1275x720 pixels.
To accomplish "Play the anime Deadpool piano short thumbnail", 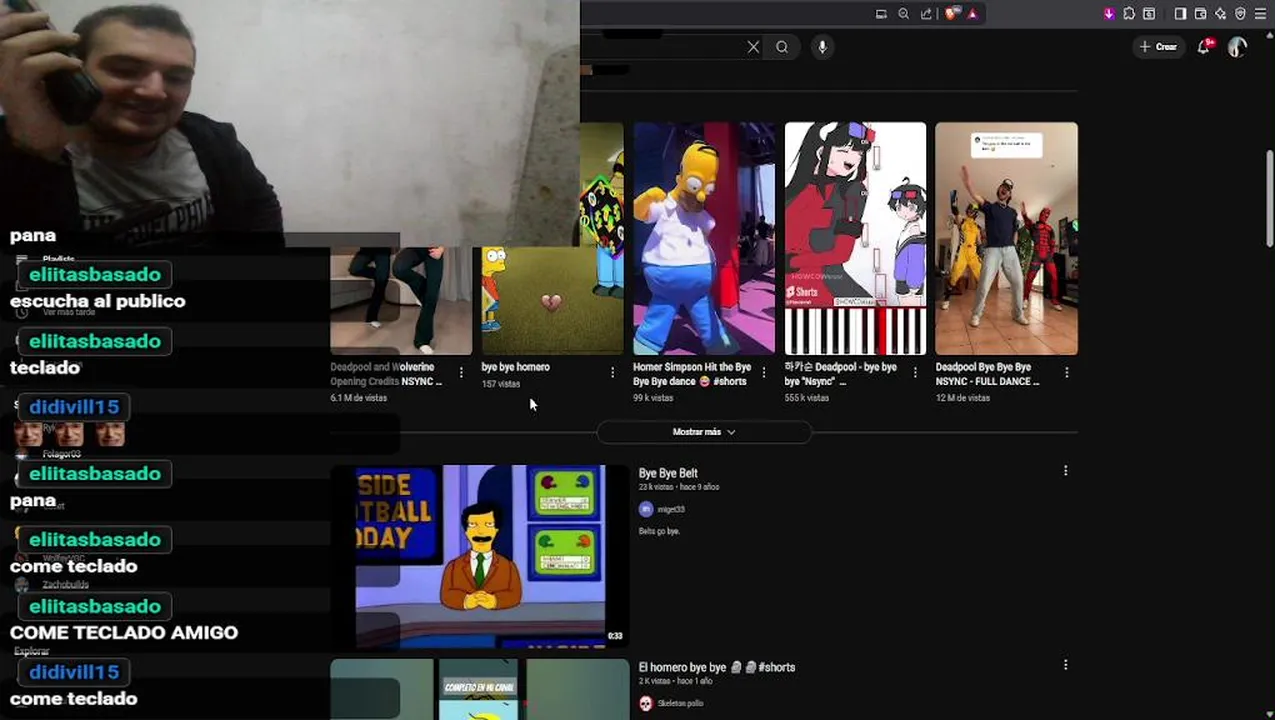I will pos(855,238).
